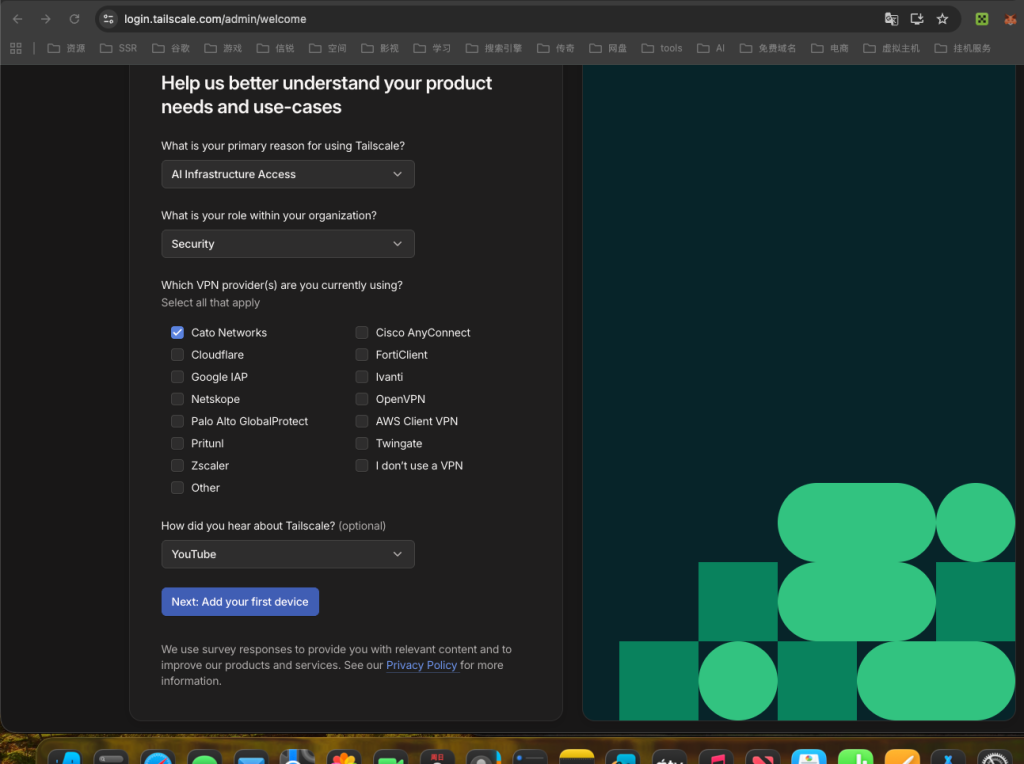This screenshot has height=764, width=1024.
Task: Open the apps grid icon in bookmarks bar
Action: [x=16, y=48]
